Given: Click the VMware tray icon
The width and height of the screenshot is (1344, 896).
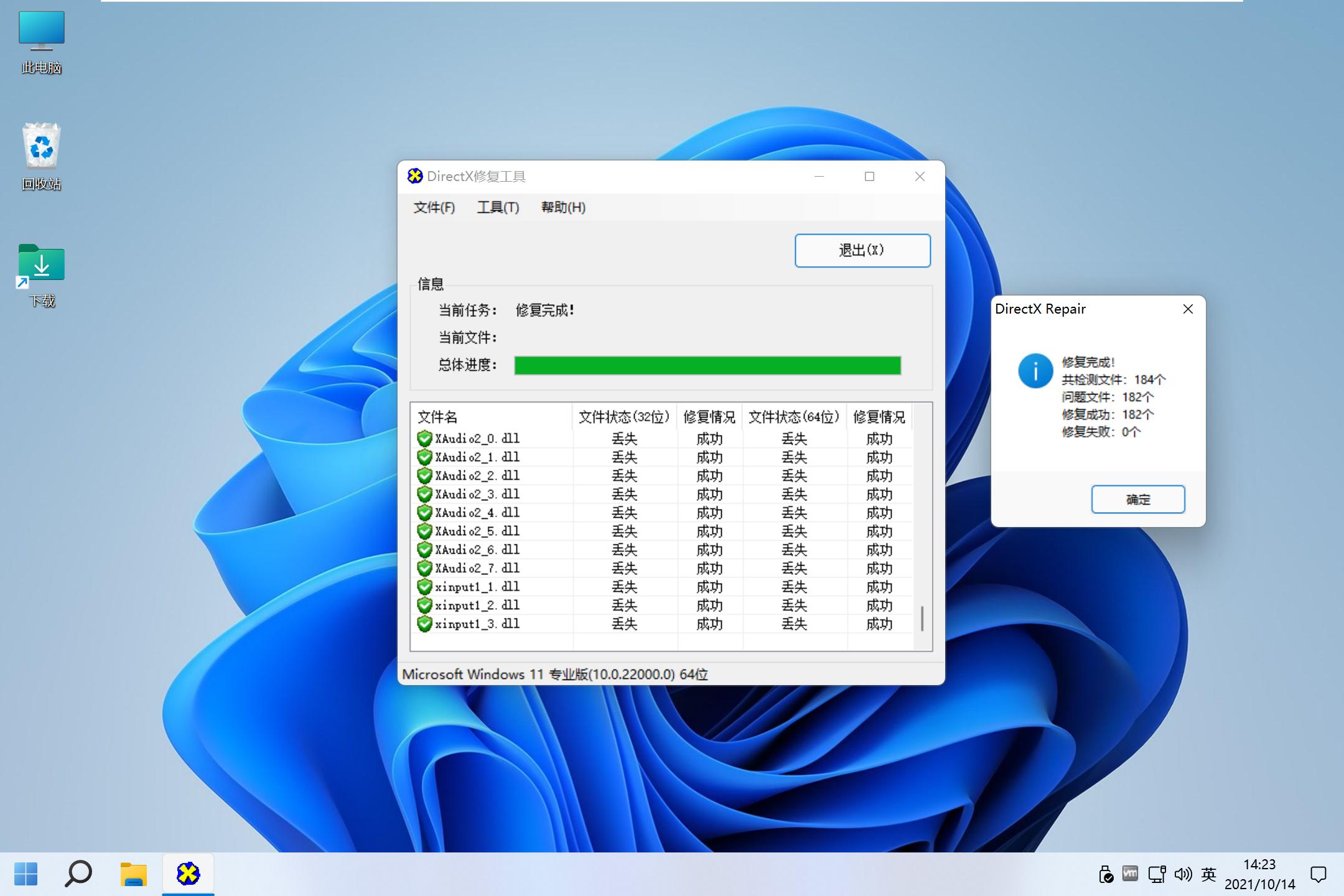Looking at the screenshot, I should click(x=1129, y=874).
